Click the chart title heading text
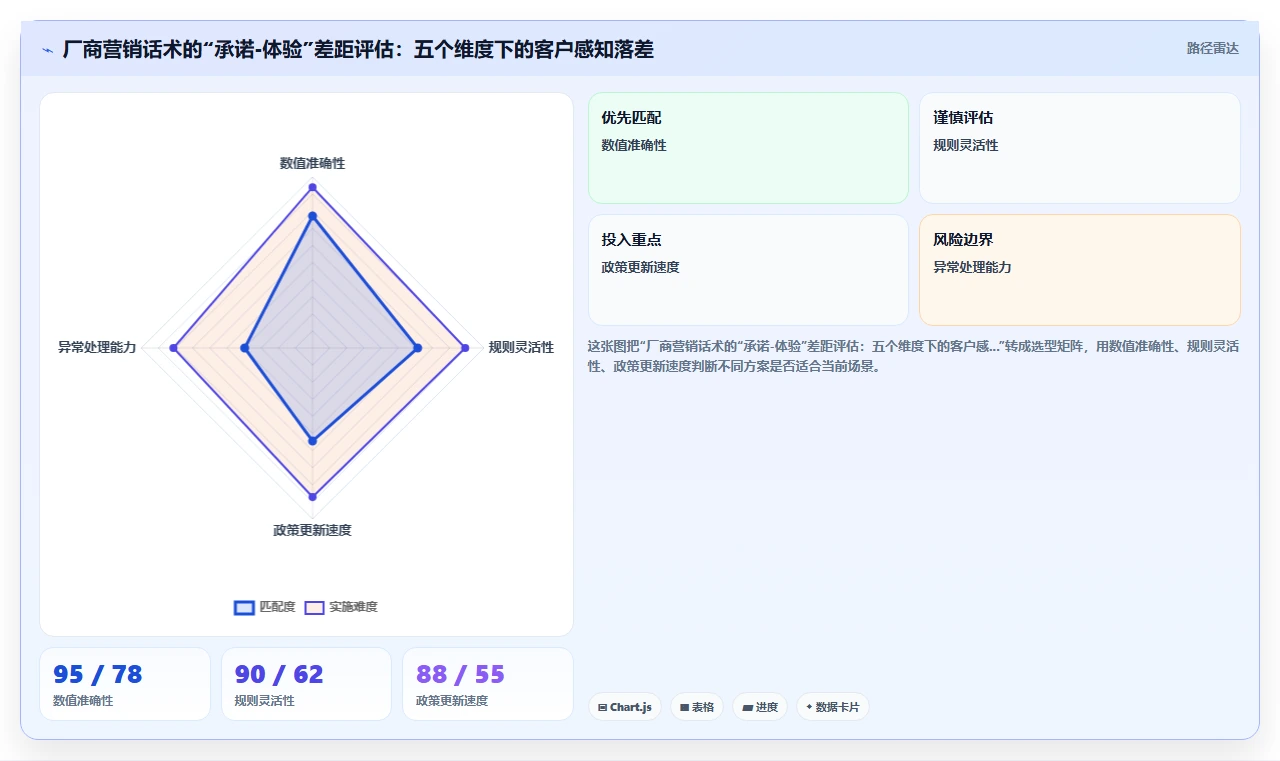The width and height of the screenshot is (1280, 761). point(358,49)
